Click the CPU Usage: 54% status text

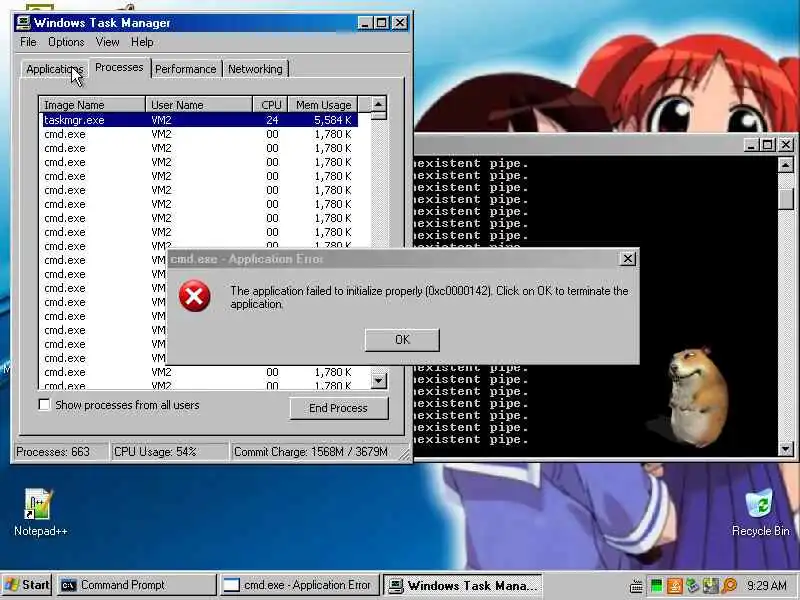click(x=155, y=452)
